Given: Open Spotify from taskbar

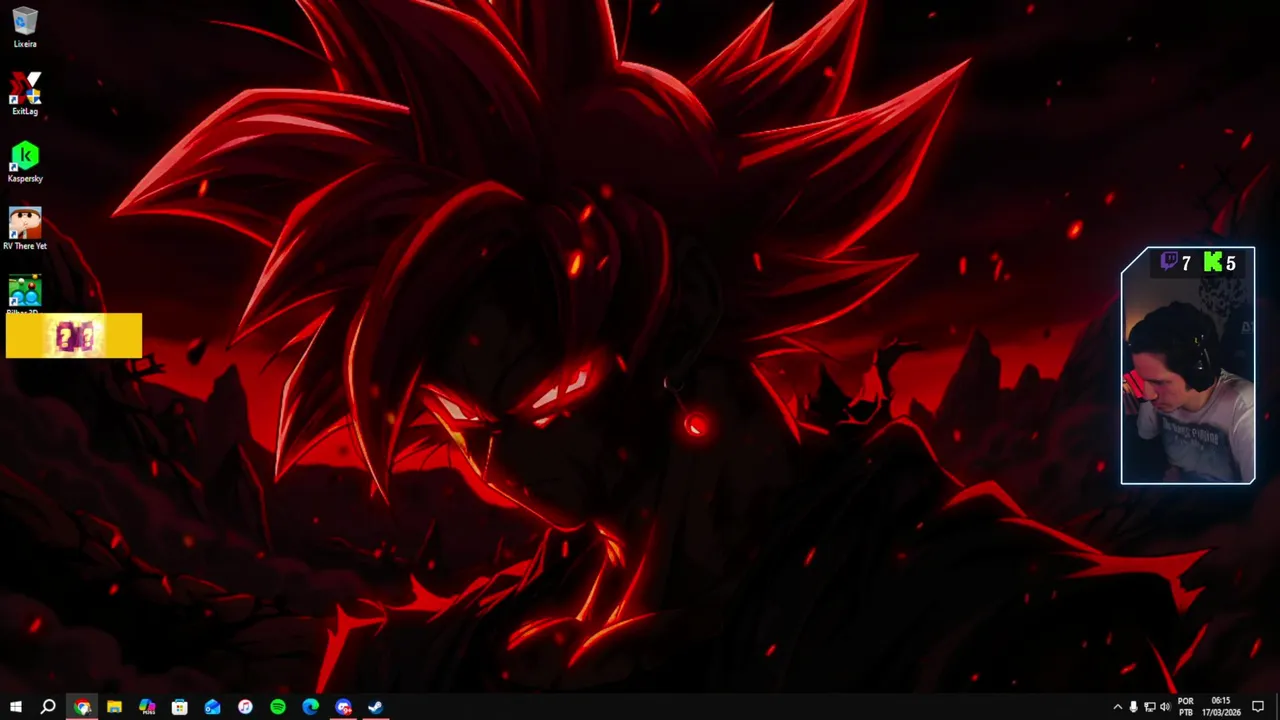Looking at the screenshot, I should coord(278,707).
